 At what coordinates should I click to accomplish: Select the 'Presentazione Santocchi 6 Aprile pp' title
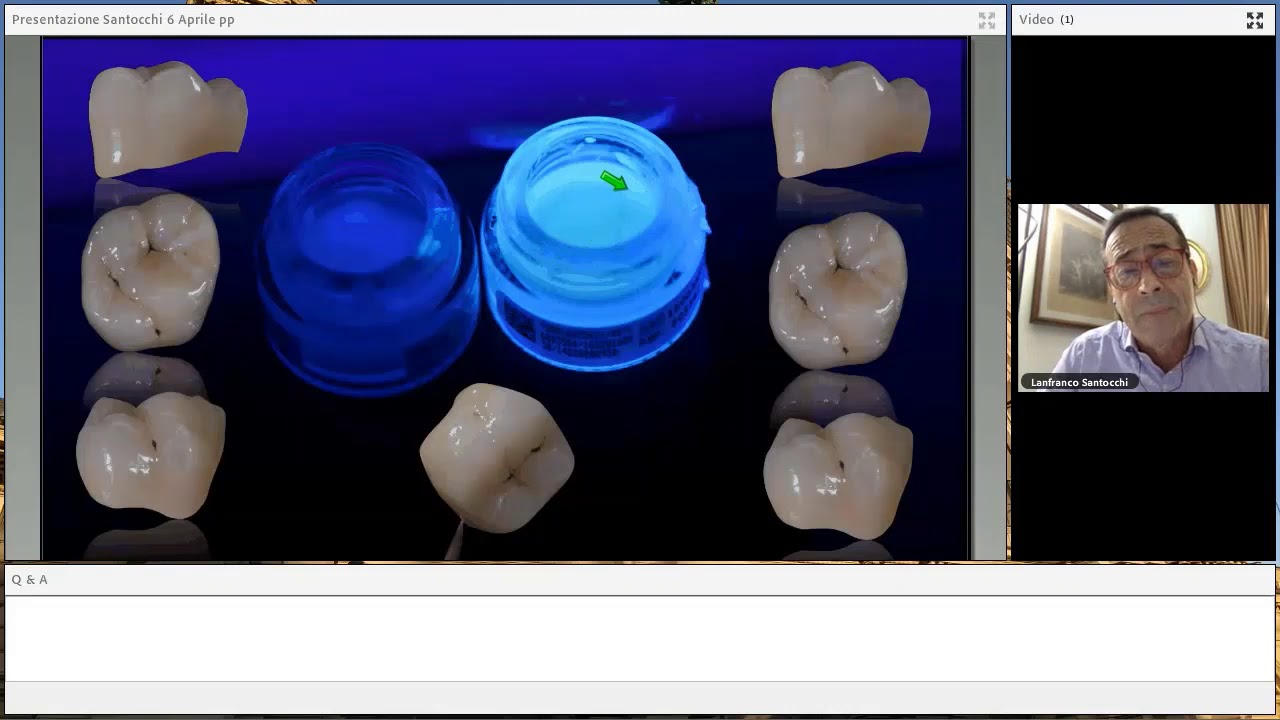tap(123, 20)
